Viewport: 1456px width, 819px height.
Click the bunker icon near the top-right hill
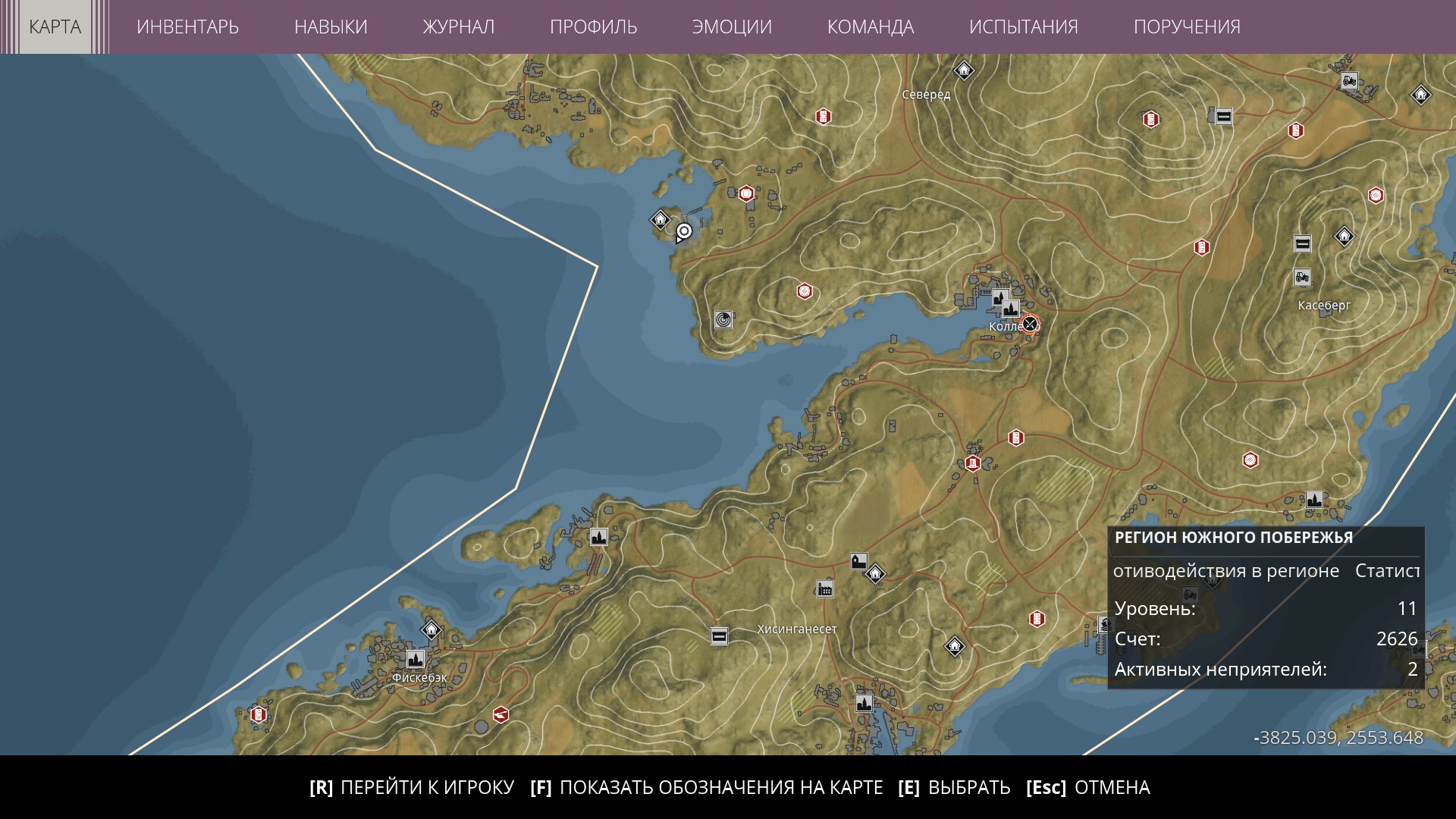pos(1223,116)
